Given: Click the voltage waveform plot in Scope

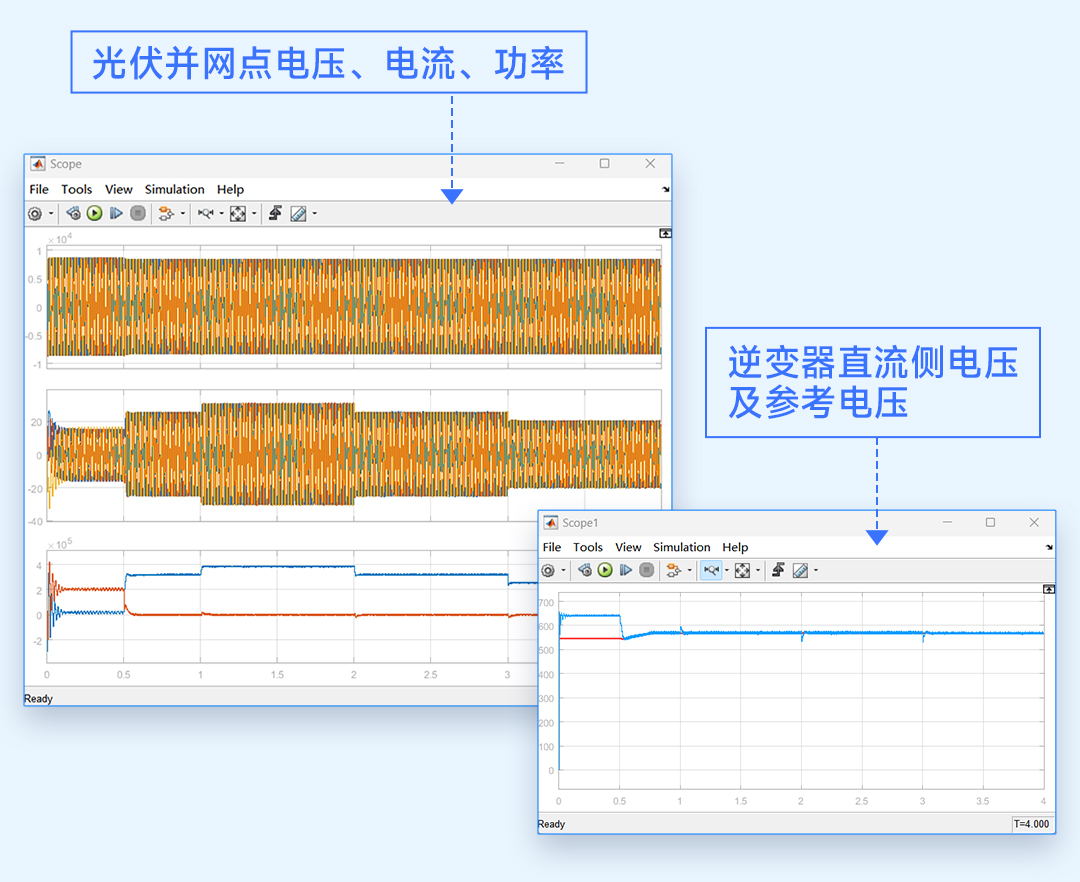Looking at the screenshot, I should pyautogui.click(x=354, y=307).
